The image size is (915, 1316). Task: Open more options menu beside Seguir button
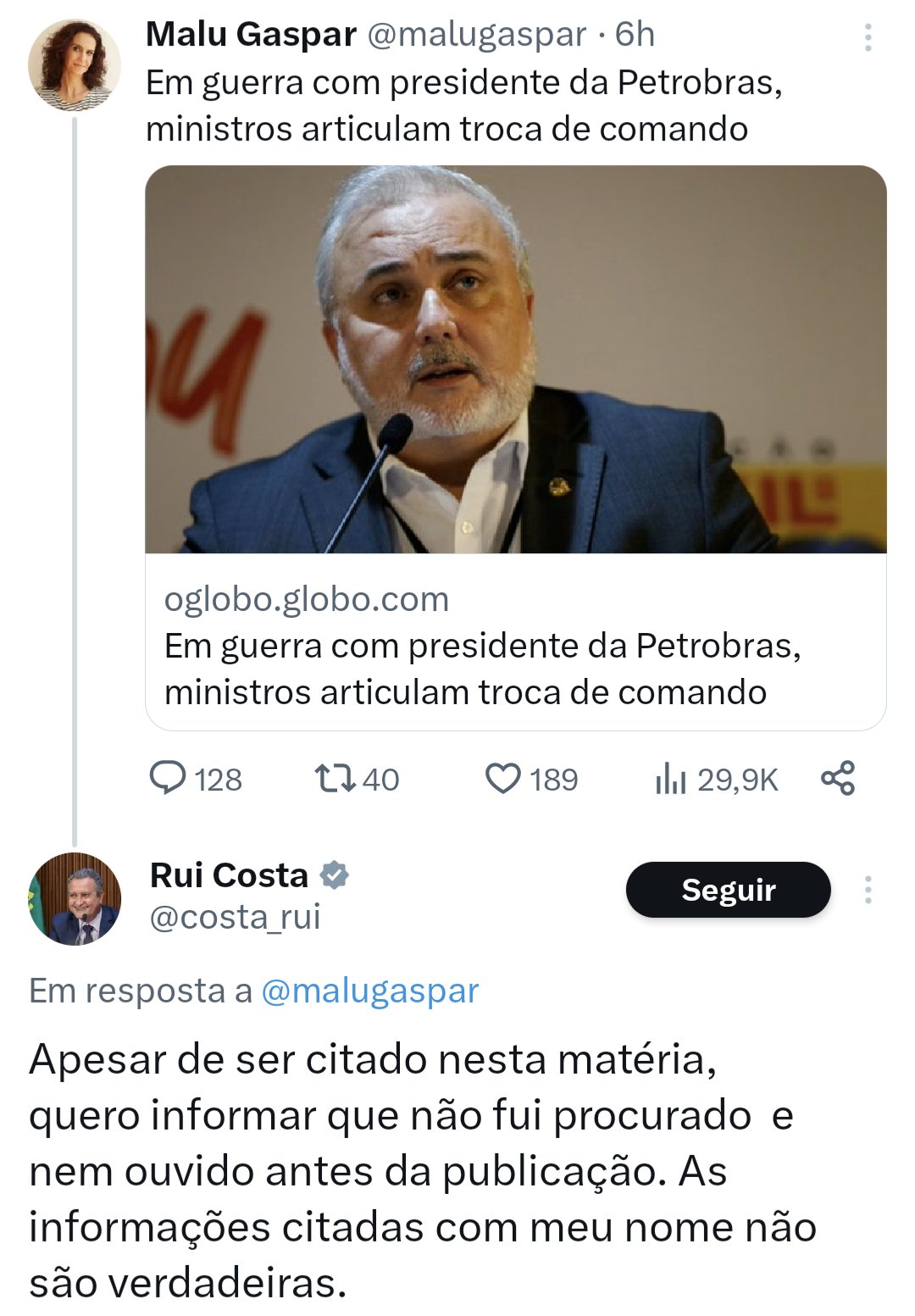coord(868,890)
